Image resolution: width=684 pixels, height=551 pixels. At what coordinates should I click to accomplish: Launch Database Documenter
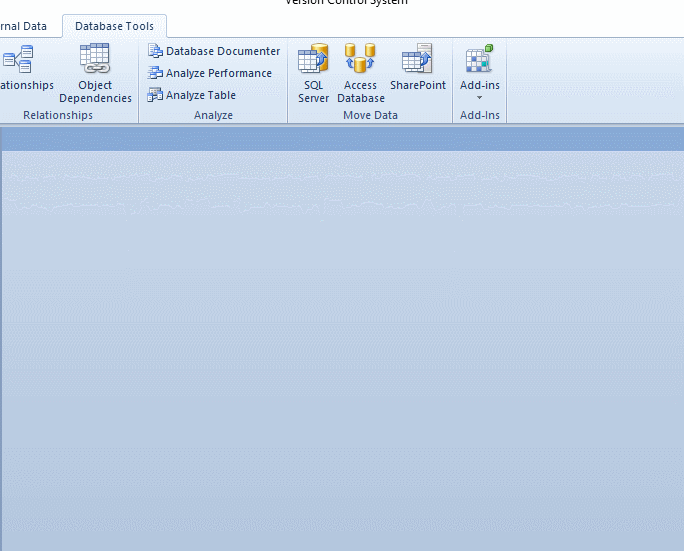point(214,51)
